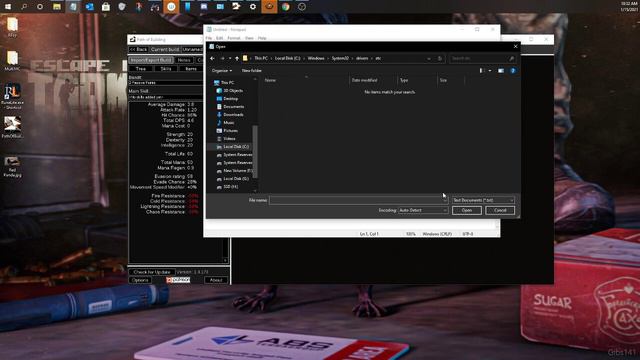Select Local Disk (G:) drive
The width and height of the screenshot is (640, 360).
tap(232, 179)
